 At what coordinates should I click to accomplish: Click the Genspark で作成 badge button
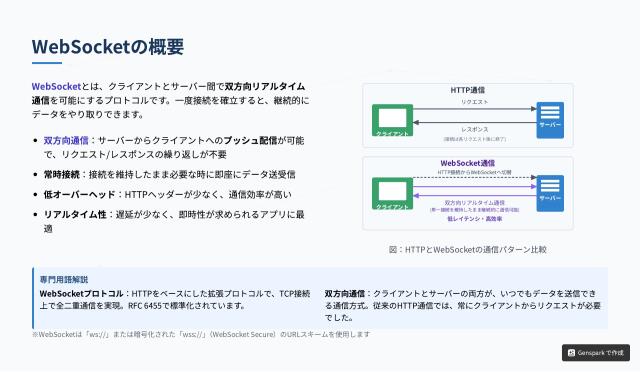pos(596,353)
